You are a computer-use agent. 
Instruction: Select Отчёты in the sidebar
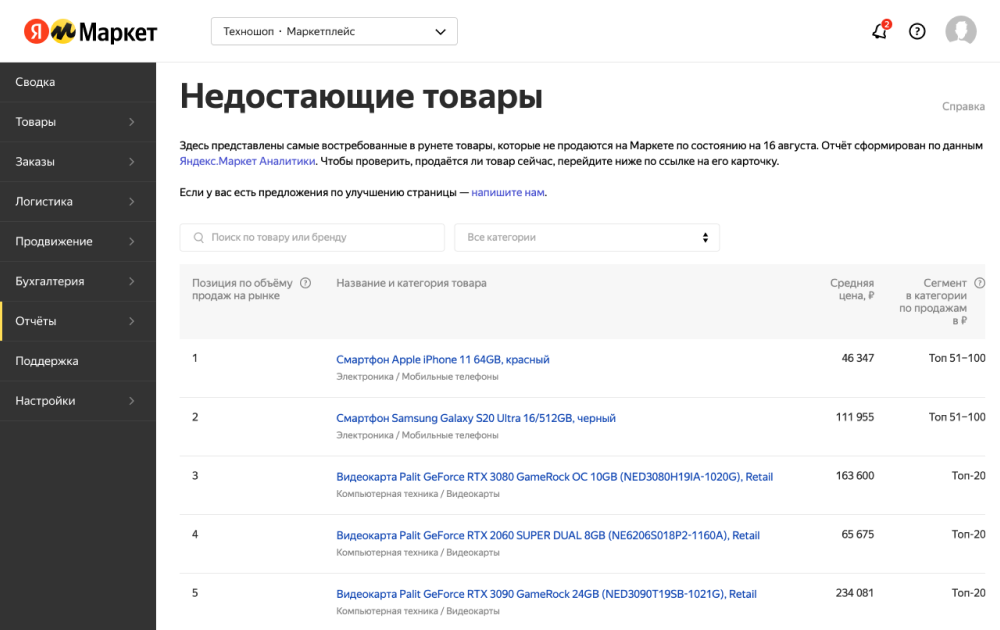tap(78, 321)
